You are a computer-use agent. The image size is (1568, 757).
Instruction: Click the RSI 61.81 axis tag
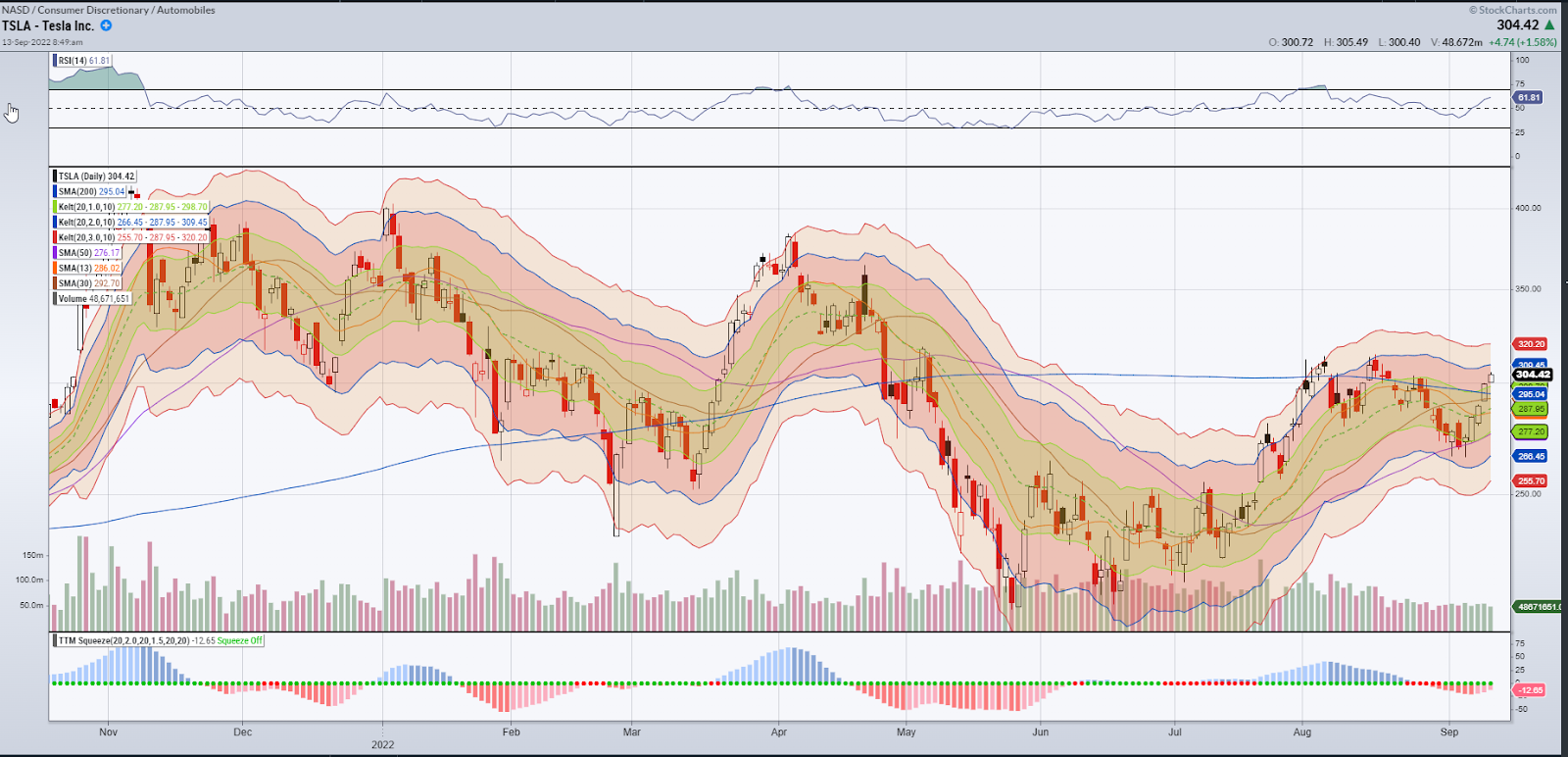(x=1529, y=98)
